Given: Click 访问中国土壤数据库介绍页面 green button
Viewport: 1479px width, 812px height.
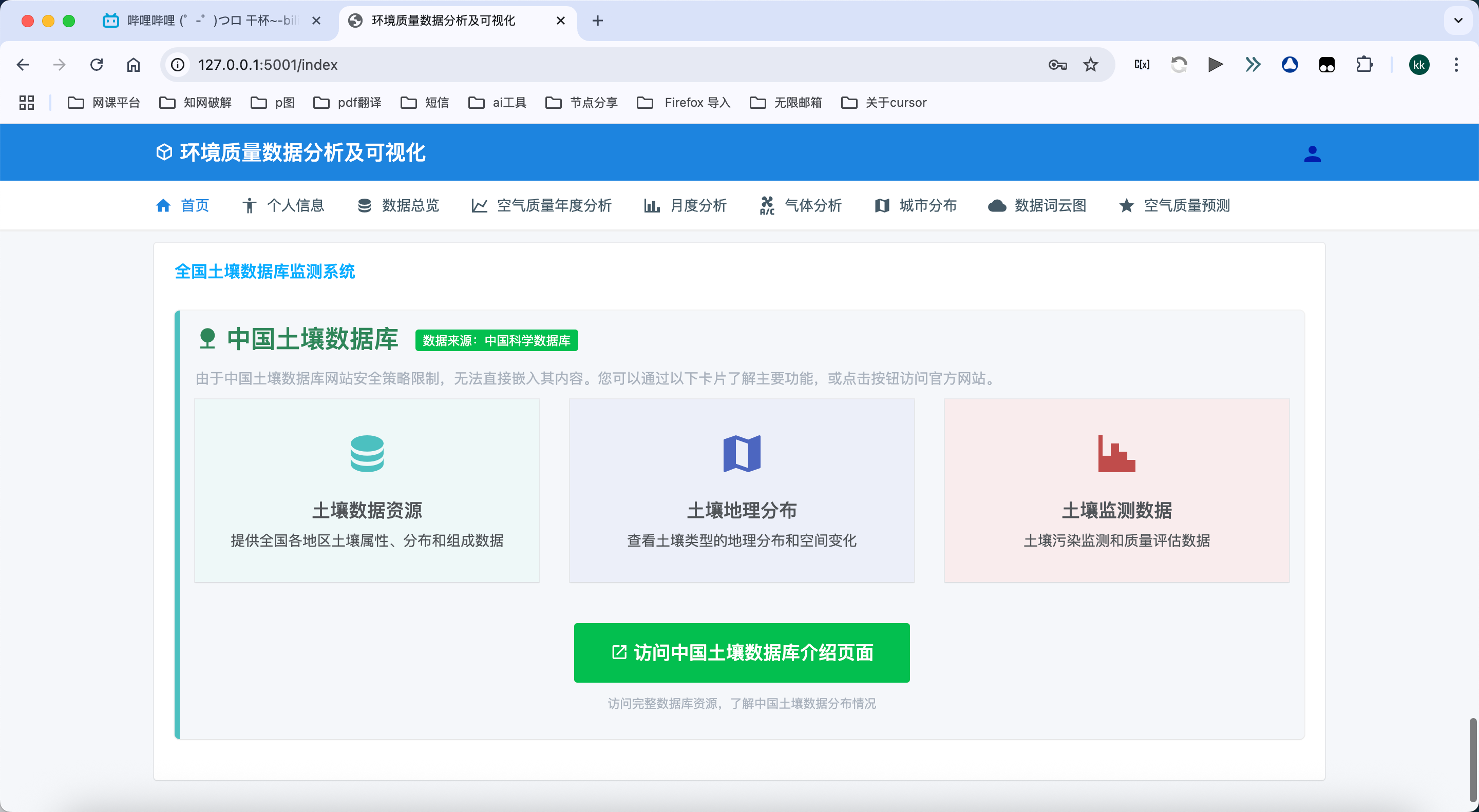Looking at the screenshot, I should click(741, 652).
